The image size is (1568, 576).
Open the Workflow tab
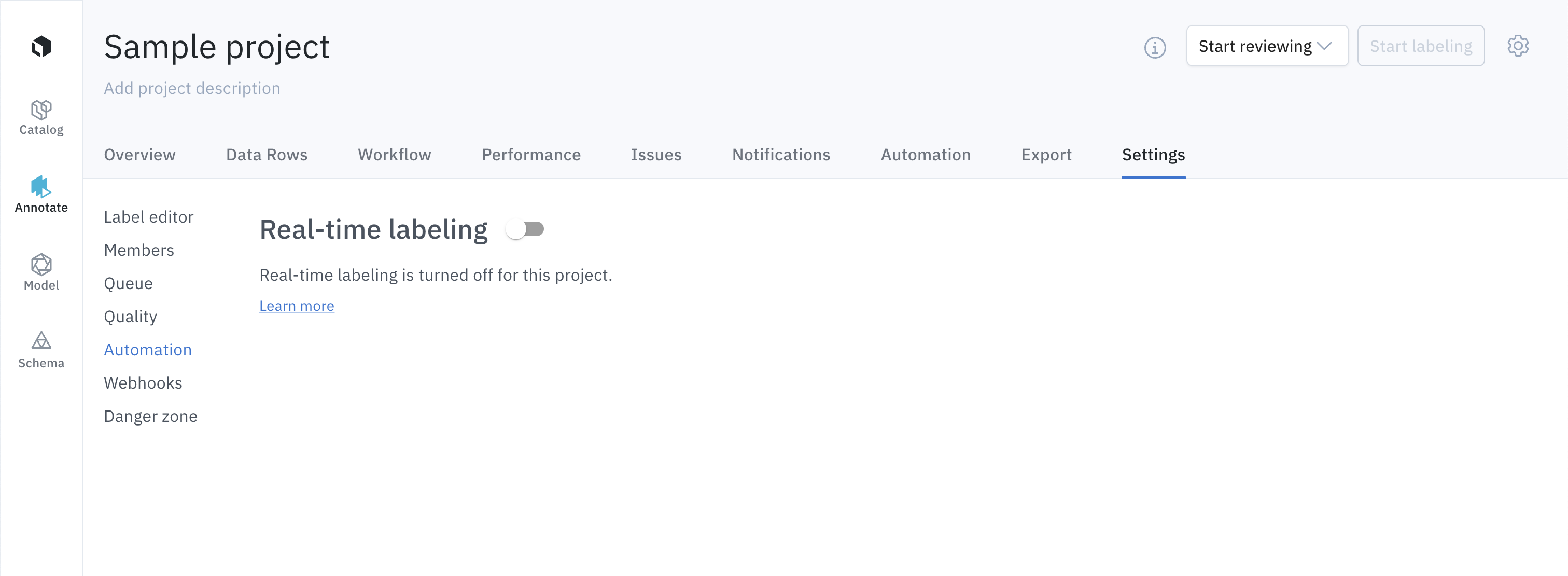[395, 155]
